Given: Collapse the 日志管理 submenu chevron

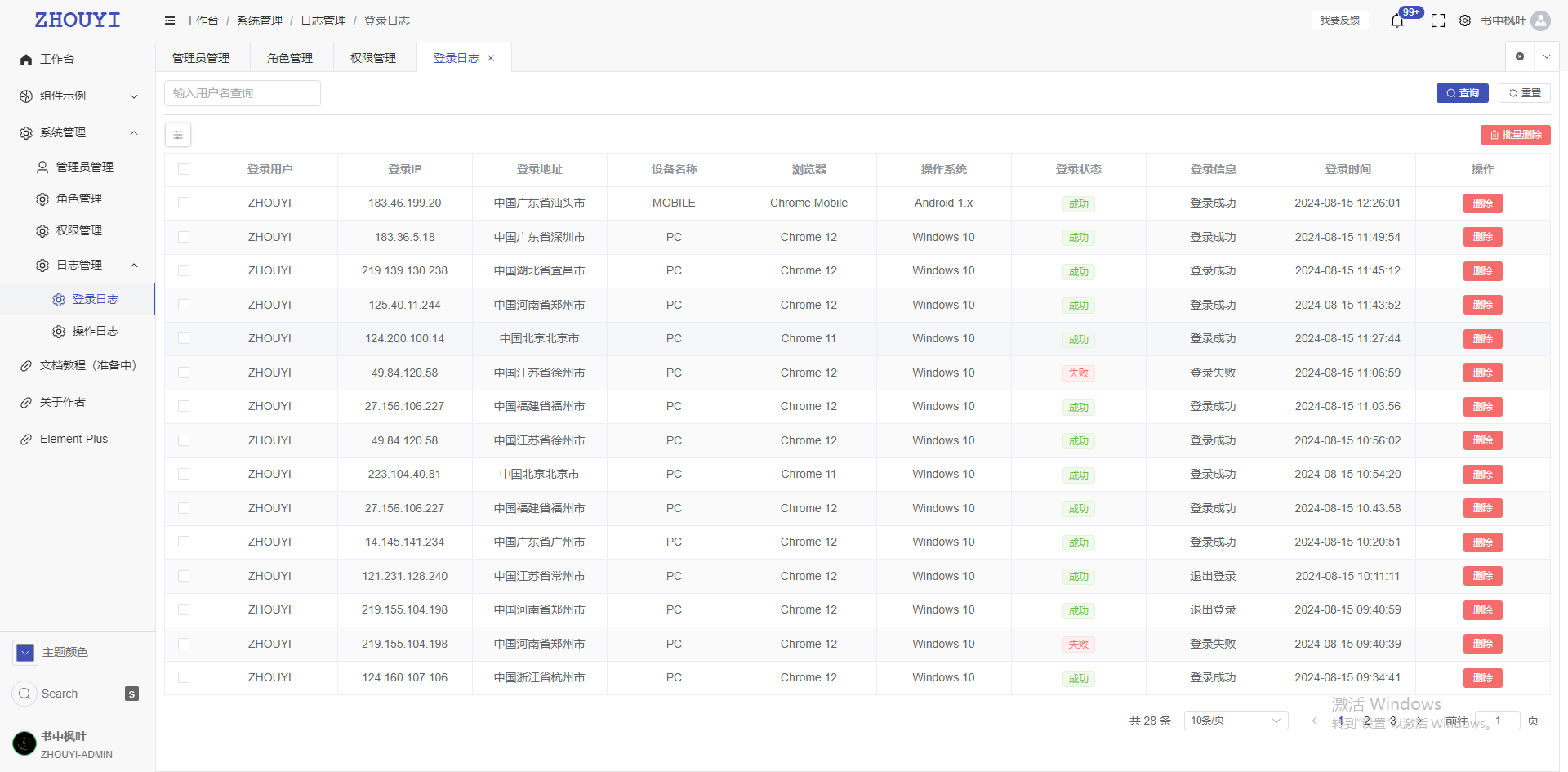Looking at the screenshot, I should (x=134, y=266).
